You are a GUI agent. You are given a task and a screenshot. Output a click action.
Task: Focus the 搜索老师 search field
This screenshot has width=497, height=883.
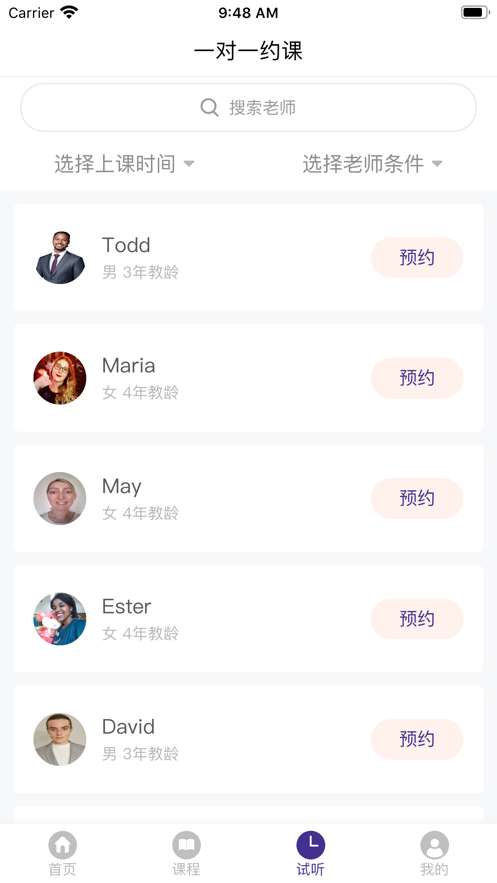tap(248, 107)
